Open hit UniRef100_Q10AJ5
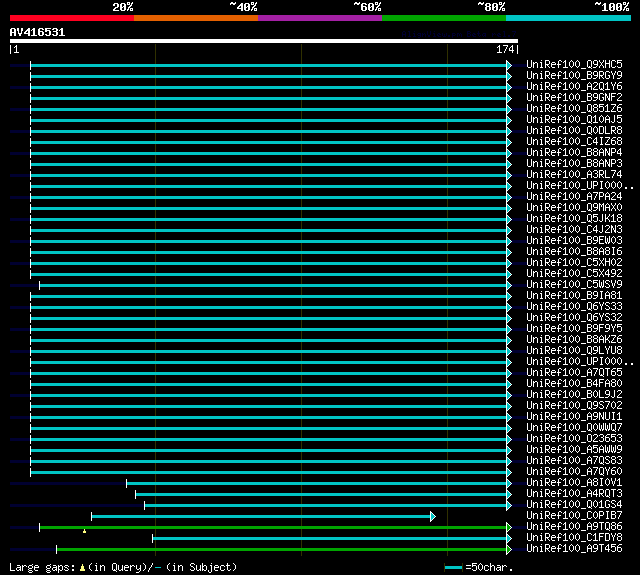The height and width of the screenshot is (575, 640). pyautogui.click(x=574, y=120)
